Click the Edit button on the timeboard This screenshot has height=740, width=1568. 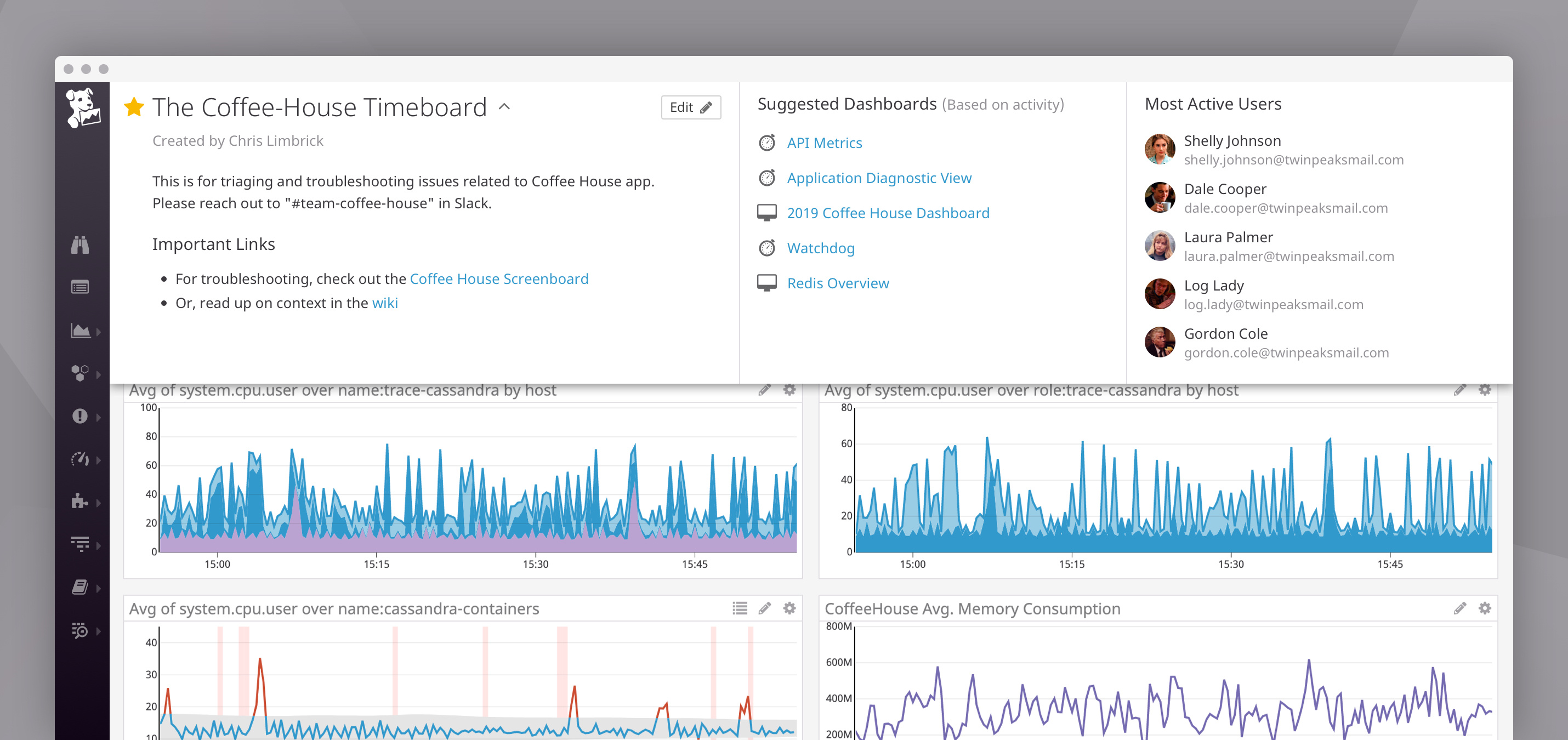coord(690,107)
